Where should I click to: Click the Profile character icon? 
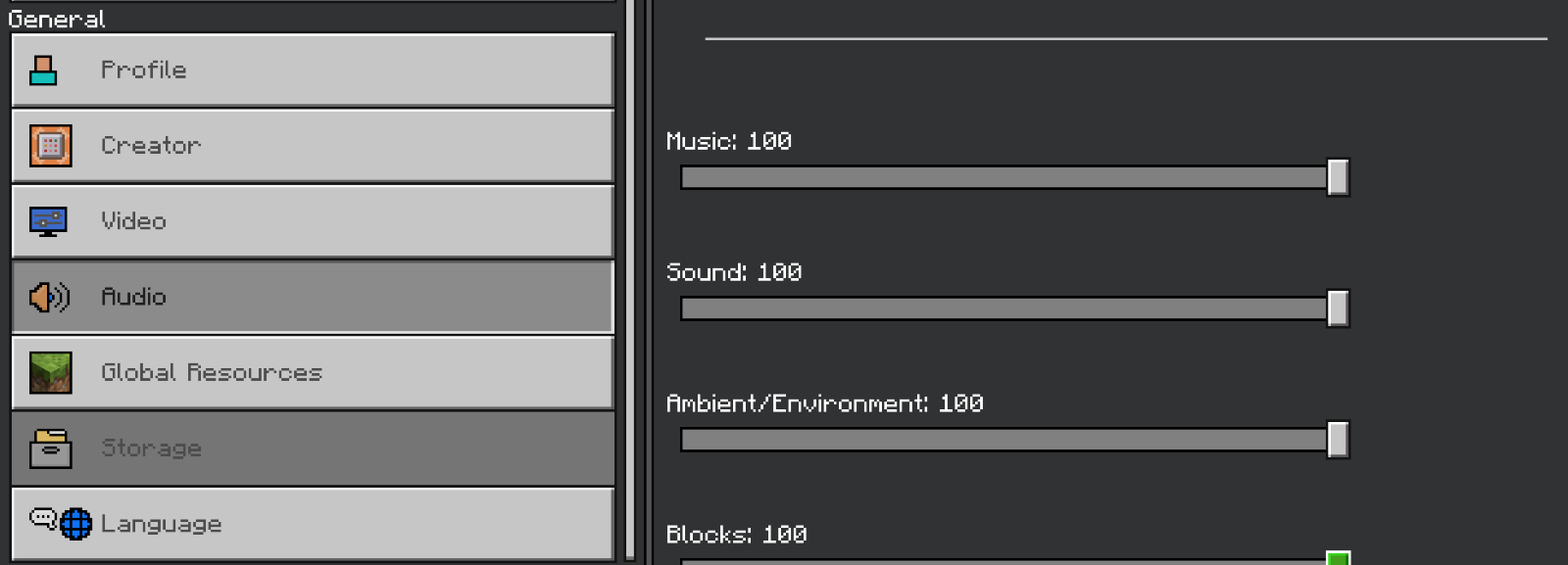[43, 71]
